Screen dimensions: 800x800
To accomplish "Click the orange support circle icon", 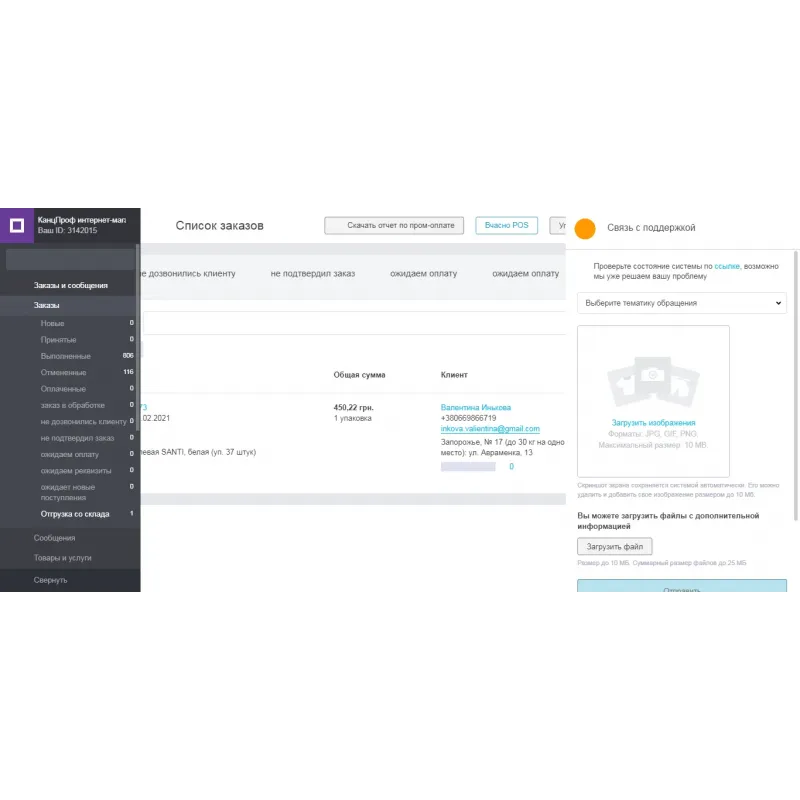I will (586, 228).
